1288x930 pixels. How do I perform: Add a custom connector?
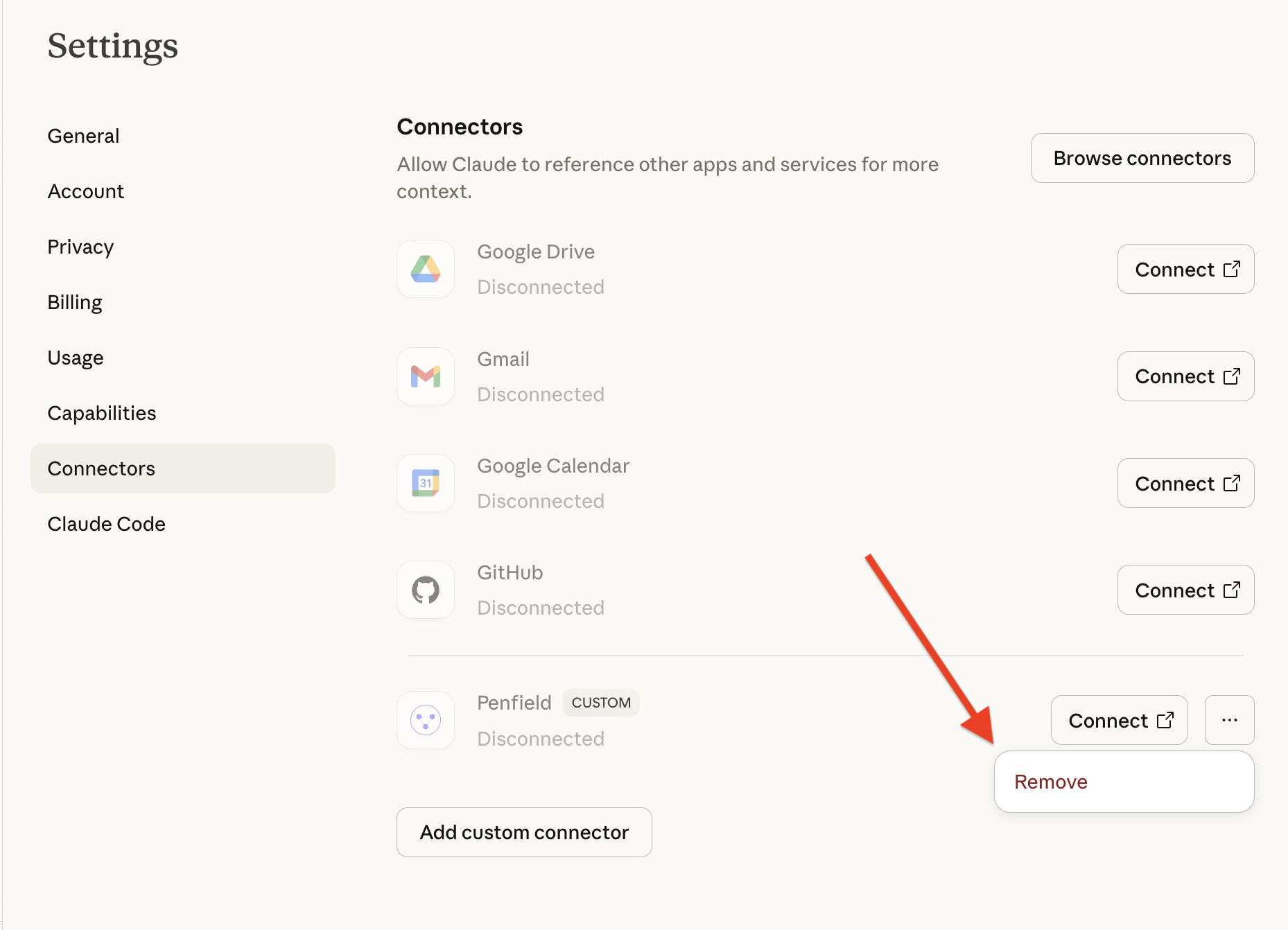coord(524,832)
